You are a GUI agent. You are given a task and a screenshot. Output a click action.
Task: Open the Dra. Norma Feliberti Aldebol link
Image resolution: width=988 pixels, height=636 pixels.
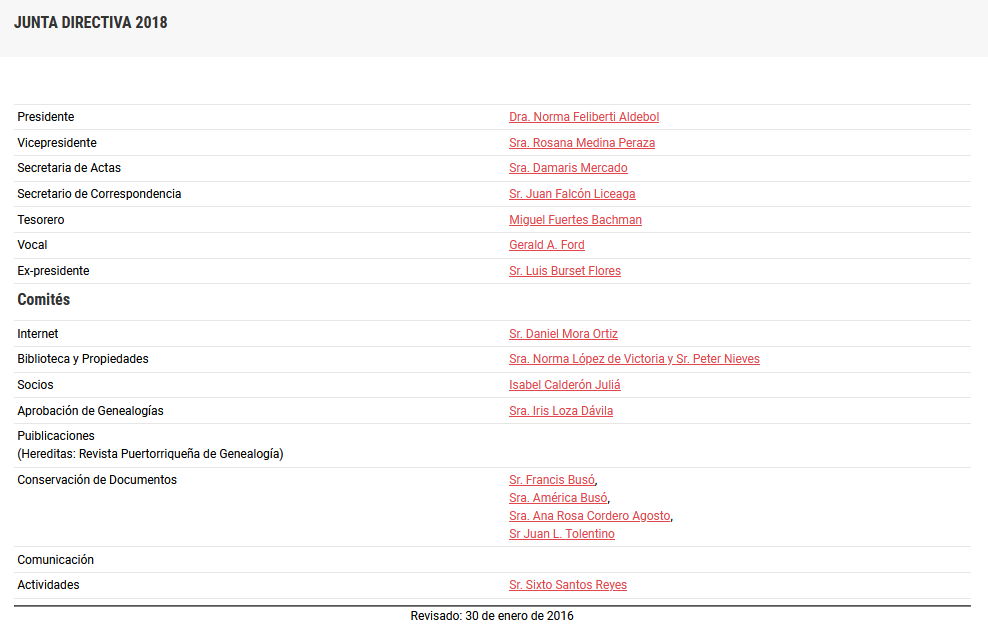tap(583, 117)
